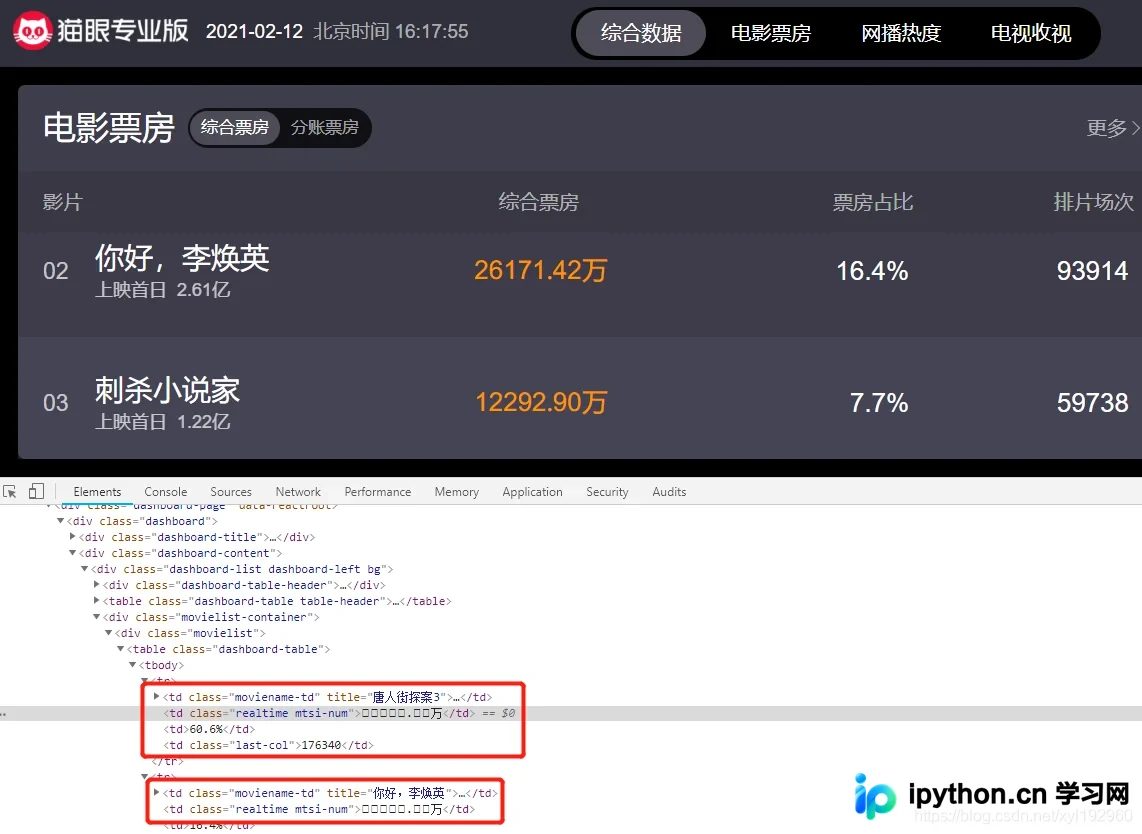Viewport: 1142px width, 834px height.
Task: Open the Audits panel tab
Action: point(669,492)
